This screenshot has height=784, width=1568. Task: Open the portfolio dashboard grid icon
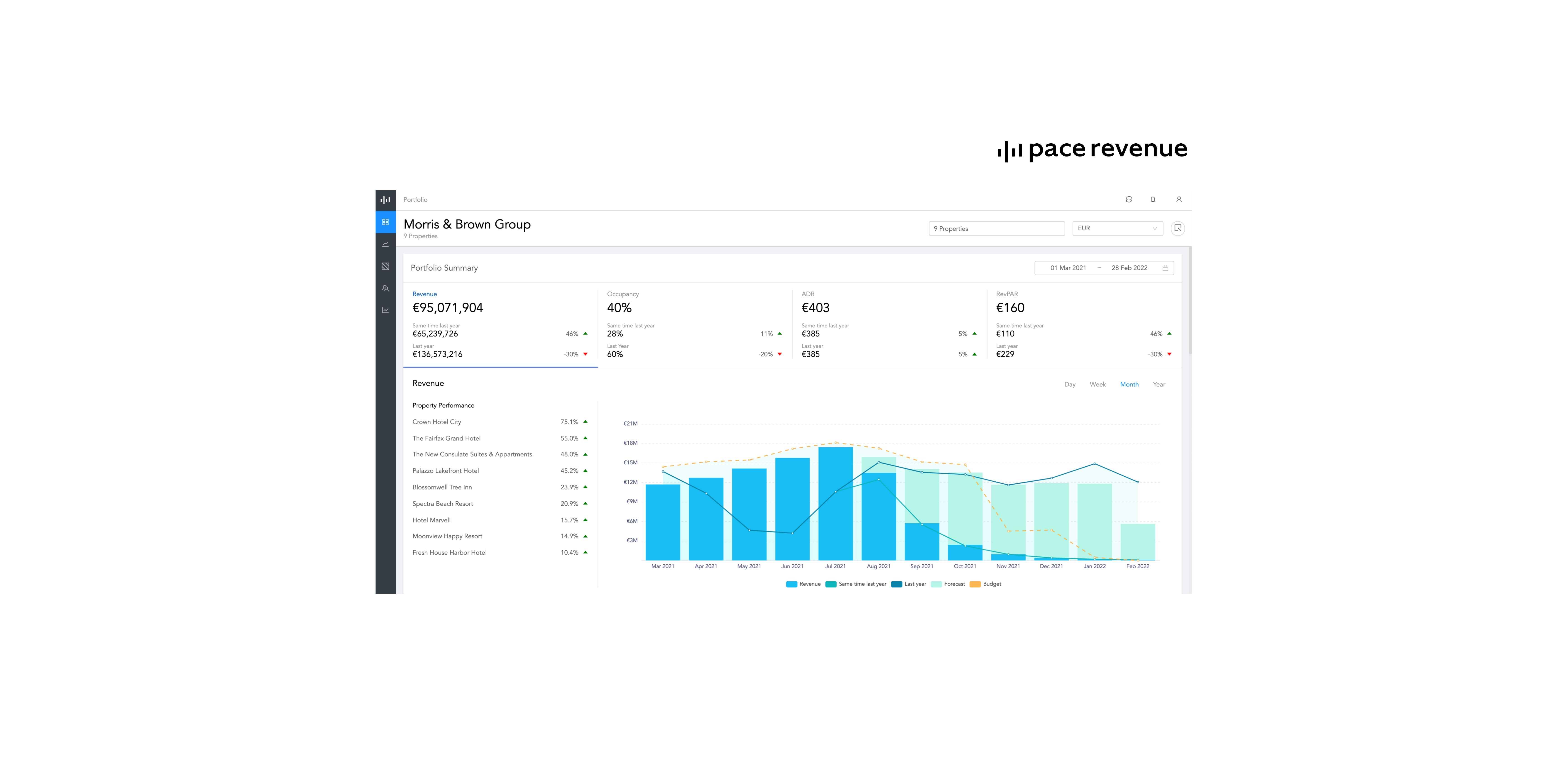(x=385, y=222)
